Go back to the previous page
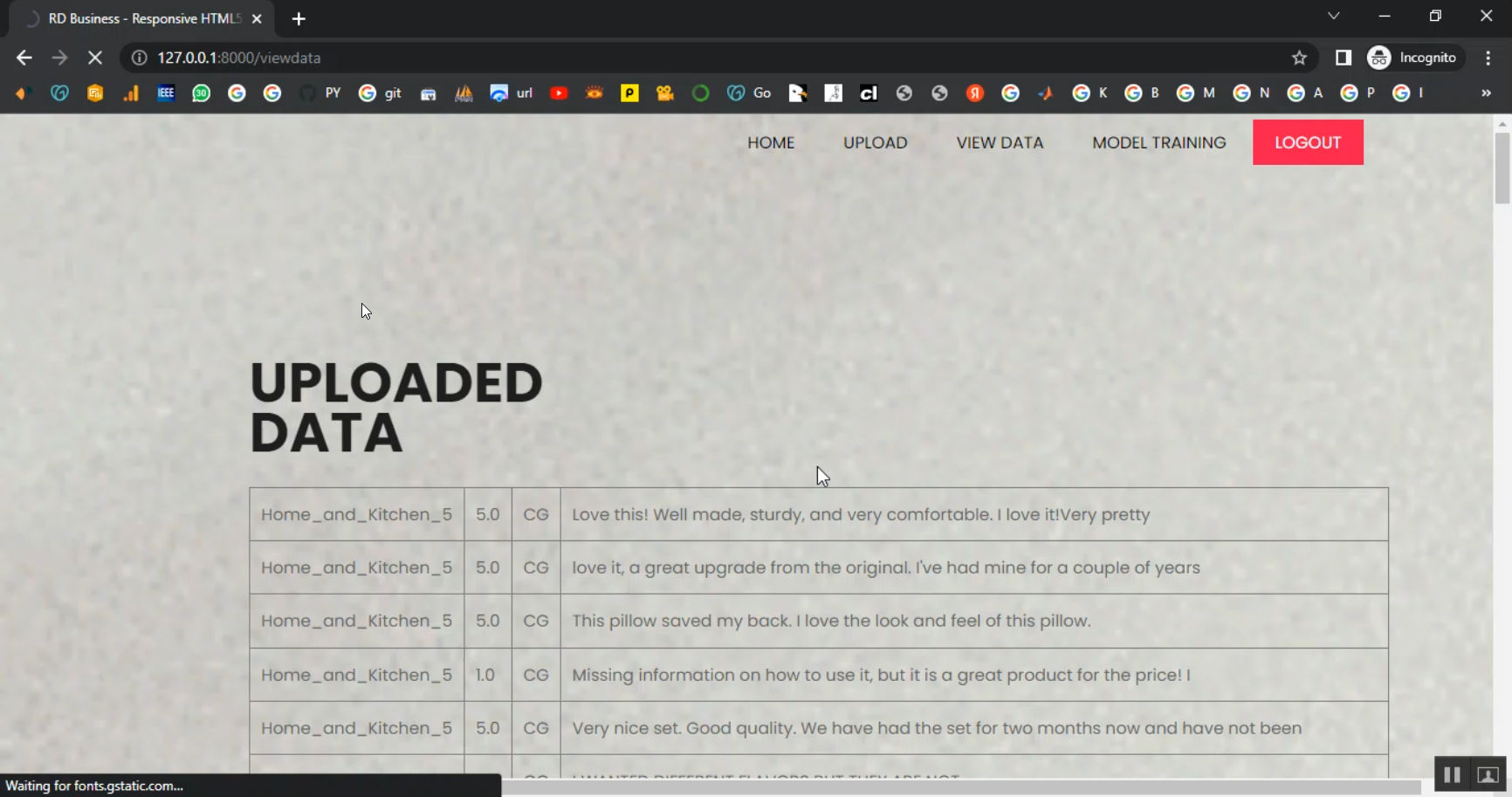 click(24, 58)
